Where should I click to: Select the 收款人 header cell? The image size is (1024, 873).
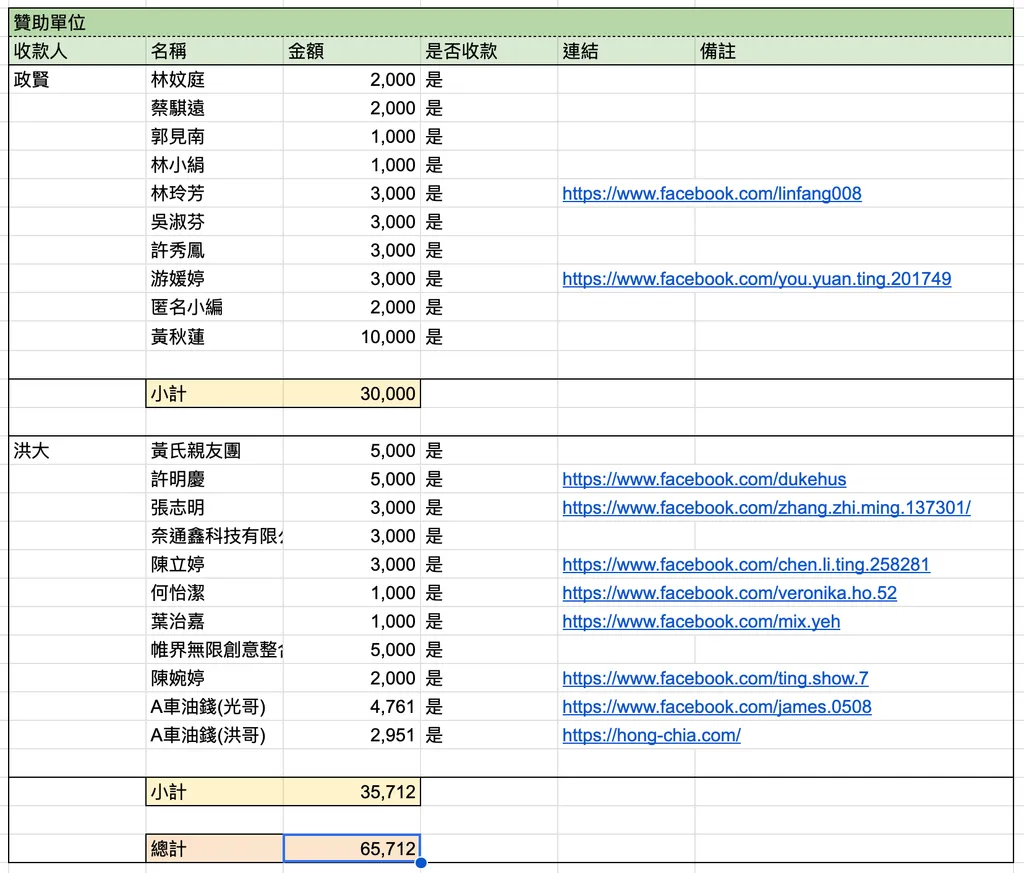pyautogui.click(x=77, y=51)
